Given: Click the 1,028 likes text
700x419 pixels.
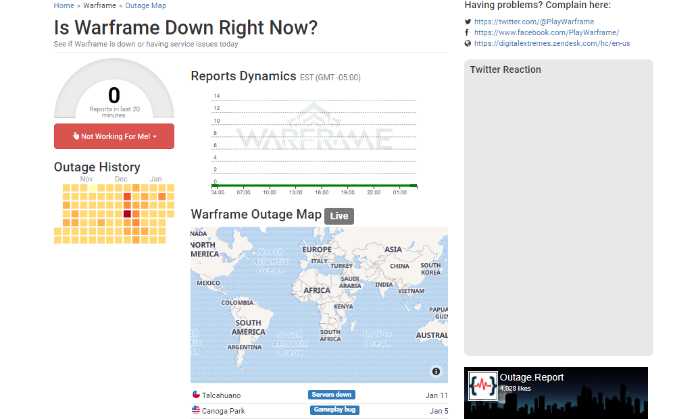Looking at the screenshot, I should point(515,389).
